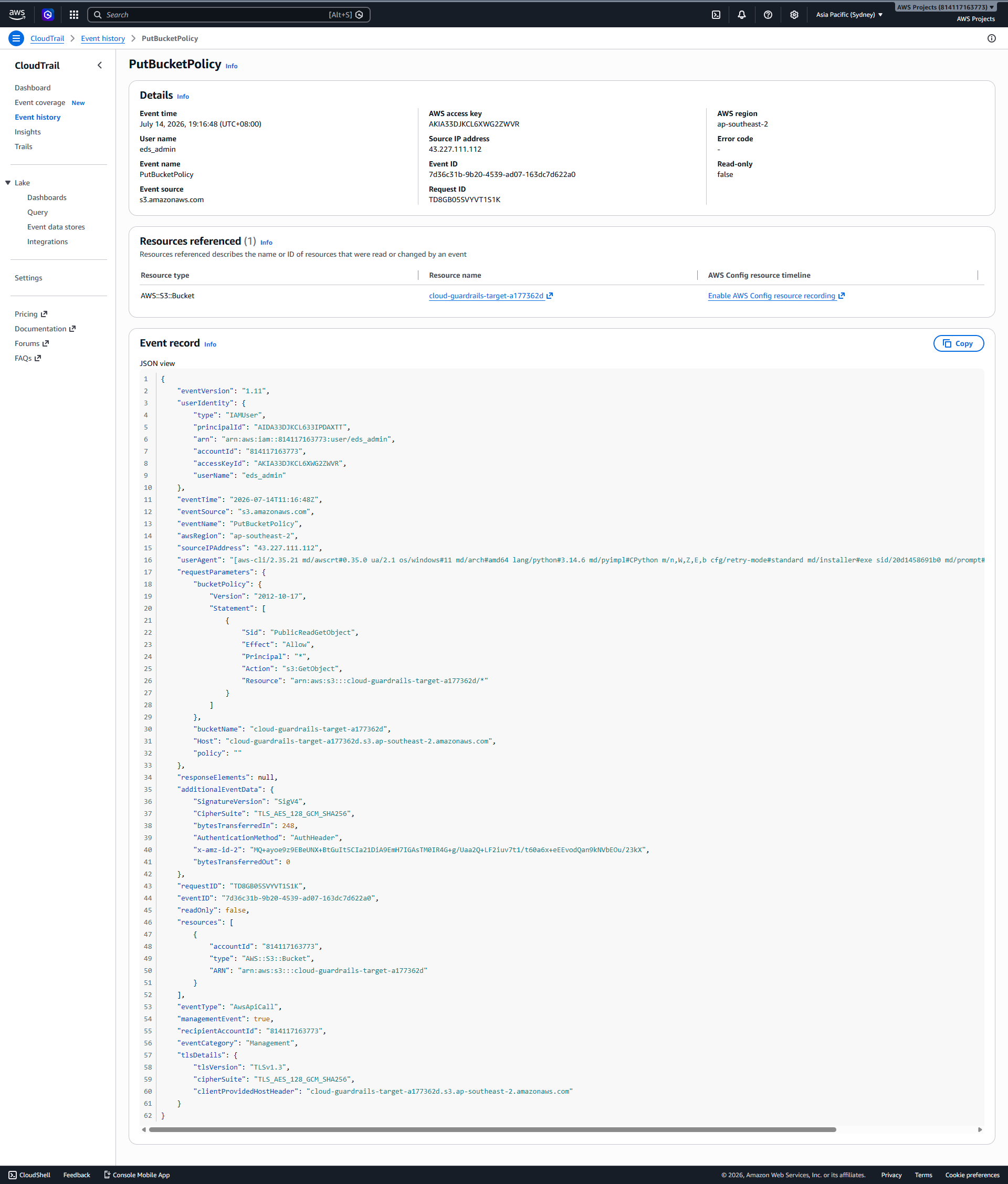Open Dashboard in the sidebar
1008x1184 pixels.
coord(33,88)
